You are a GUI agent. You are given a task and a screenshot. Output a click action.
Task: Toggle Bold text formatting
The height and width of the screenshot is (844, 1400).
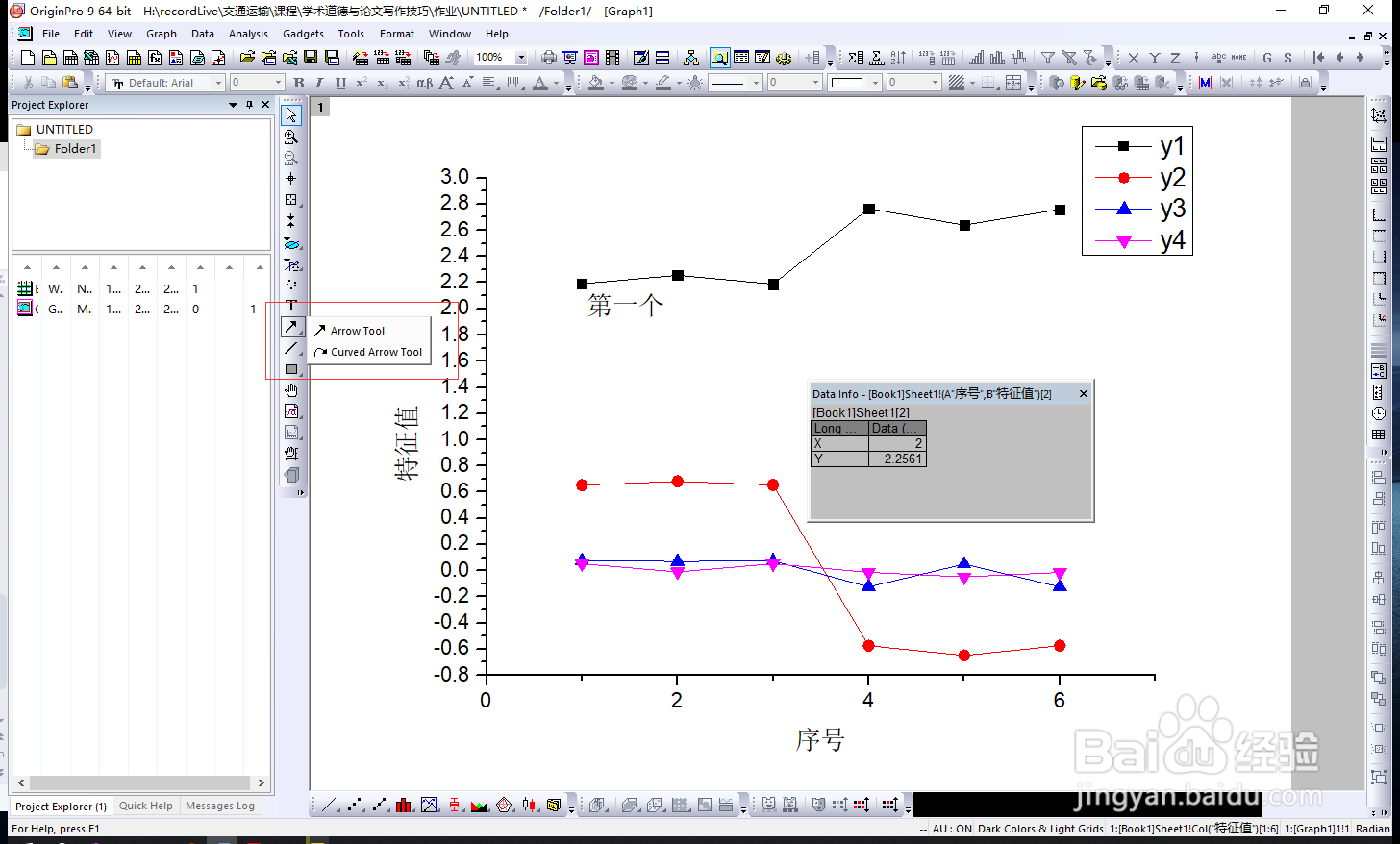299,83
